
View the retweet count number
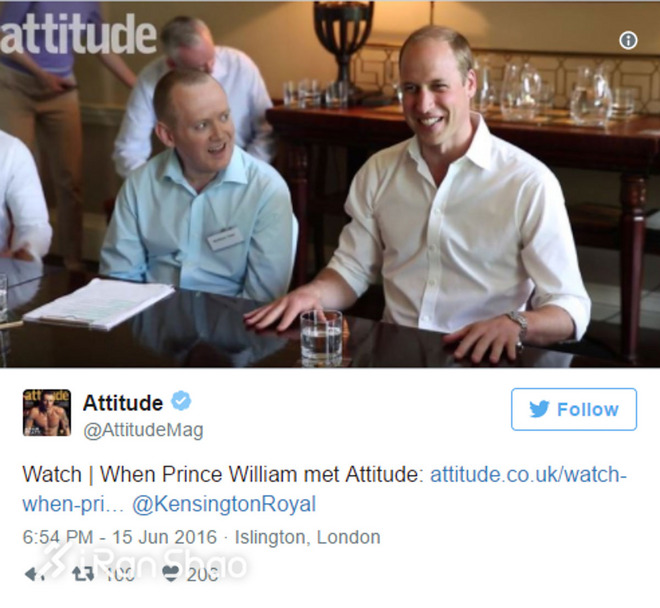click(120, 574)
